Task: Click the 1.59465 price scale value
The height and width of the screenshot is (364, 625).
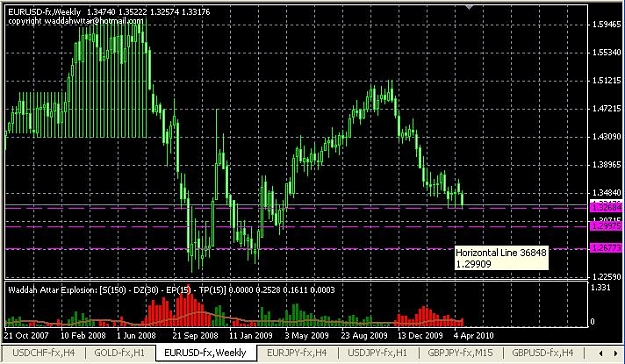Action: click(x=606, y=25)
